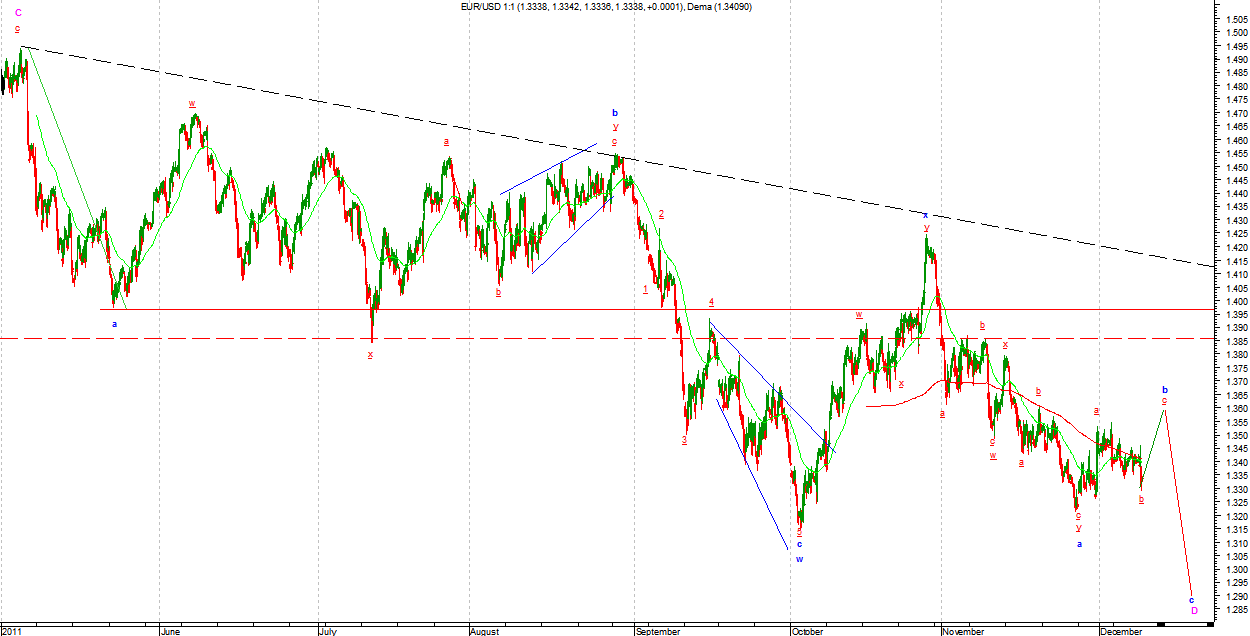Select red wave 2 label in September
The image size is (1250, 636).
(662, 214)
